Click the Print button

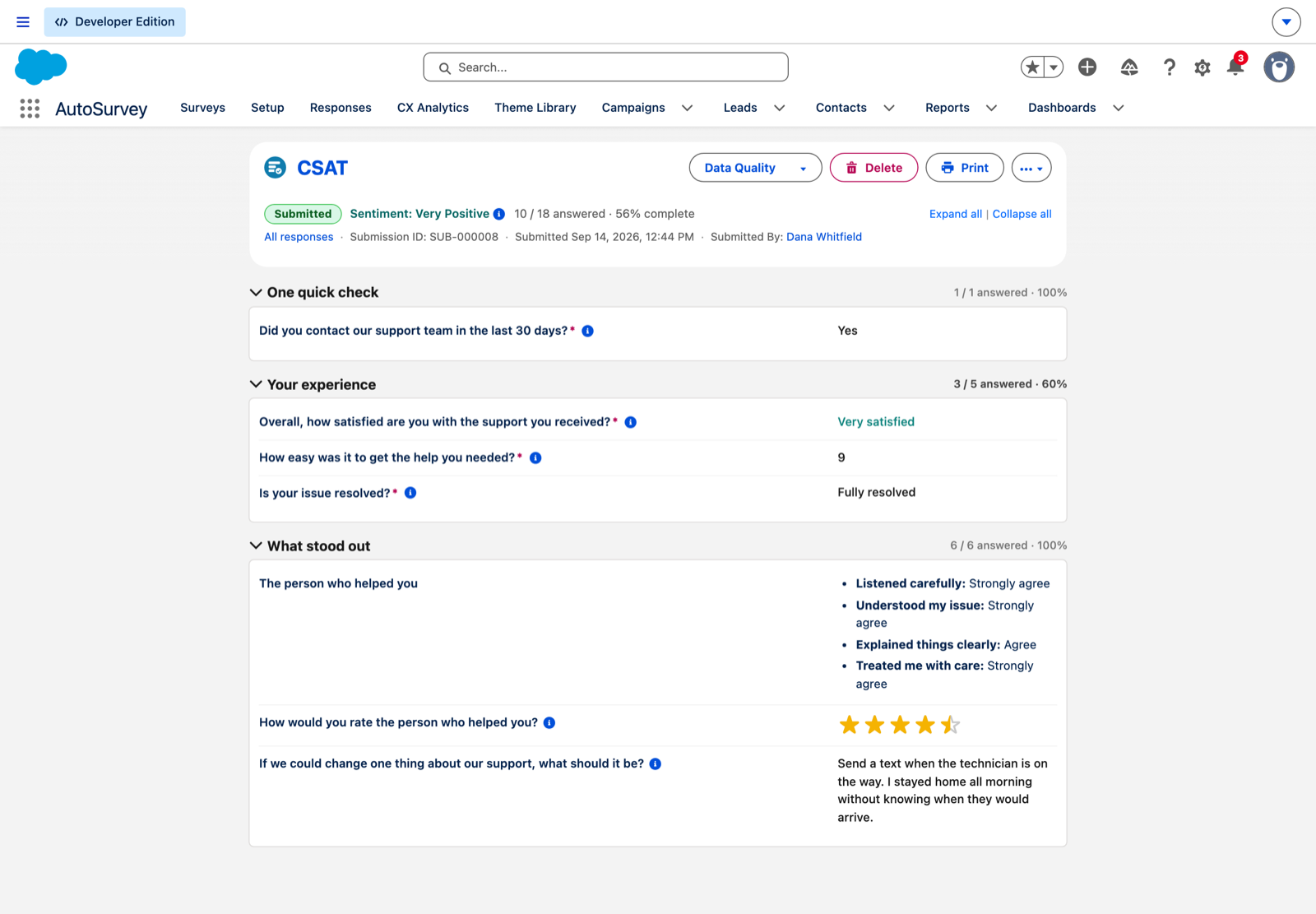[965, 168]
